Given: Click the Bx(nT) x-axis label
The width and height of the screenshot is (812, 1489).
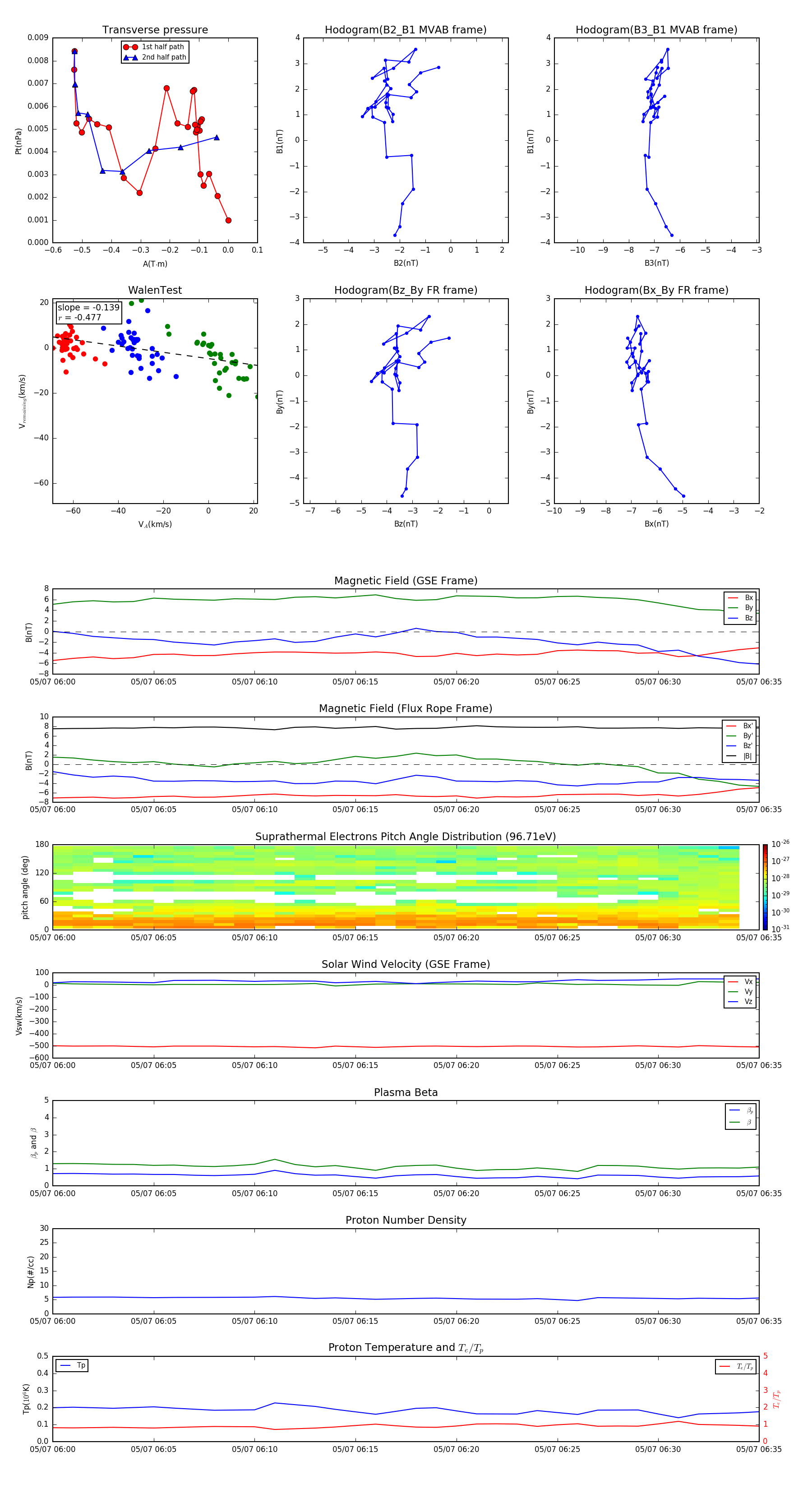Looking at the screenshot, I should click(656, 524).
